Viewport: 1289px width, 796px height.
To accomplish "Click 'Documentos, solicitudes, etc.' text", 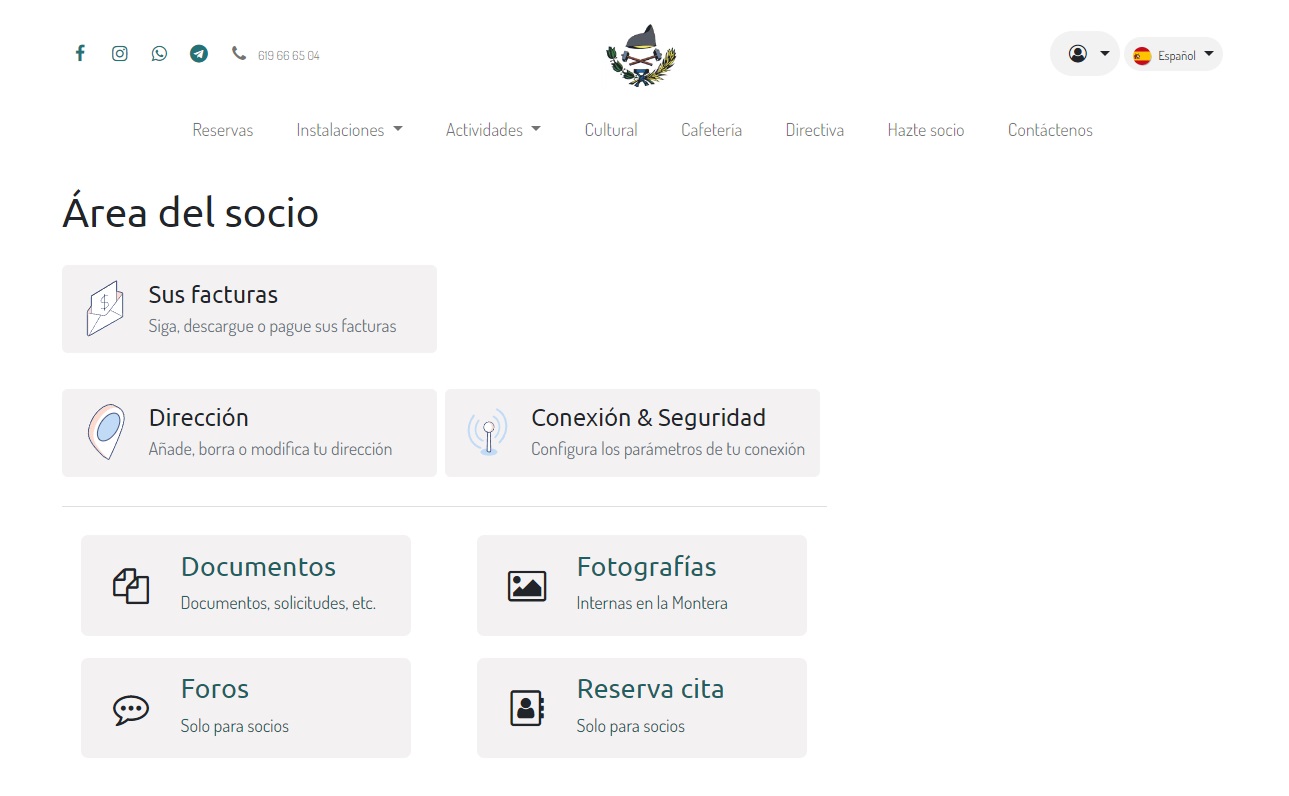I will (x=278, y=603).
